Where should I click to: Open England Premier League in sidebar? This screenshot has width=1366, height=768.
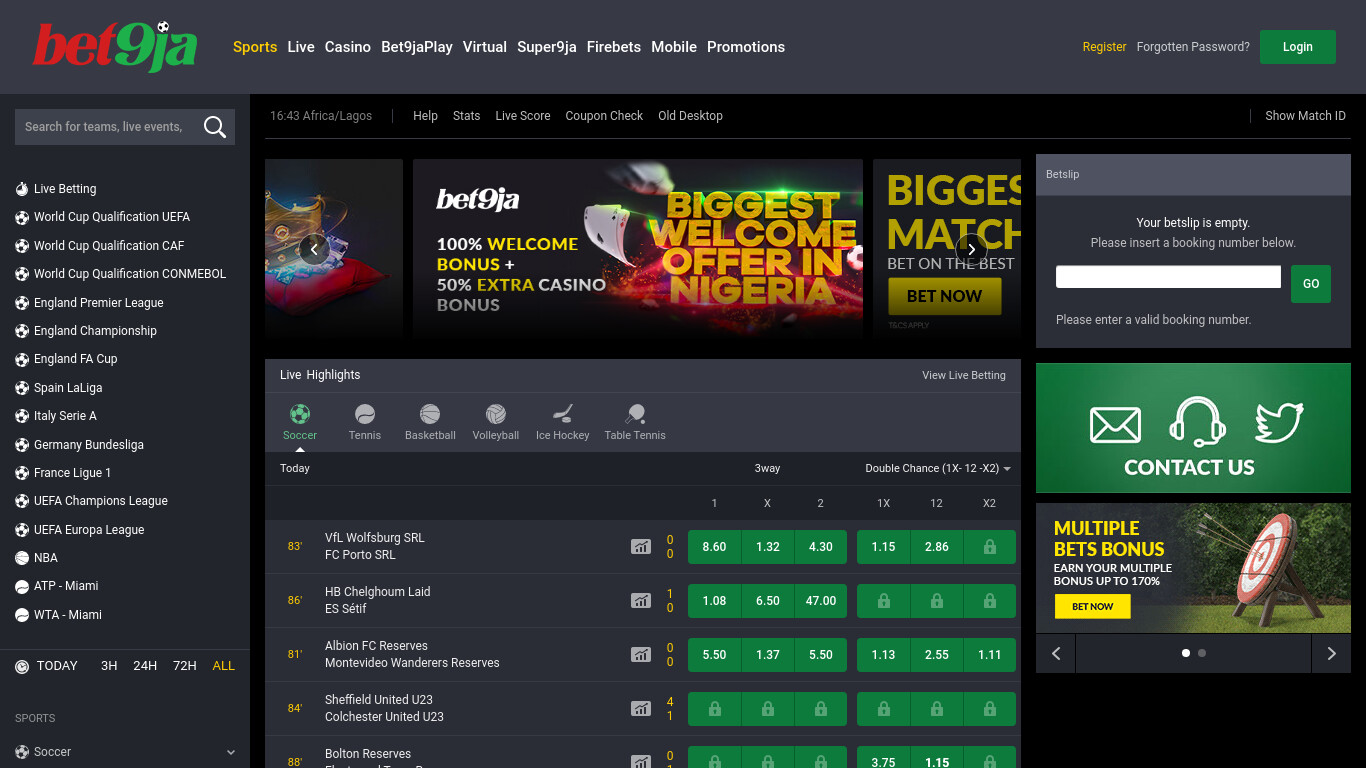(99, 302)
